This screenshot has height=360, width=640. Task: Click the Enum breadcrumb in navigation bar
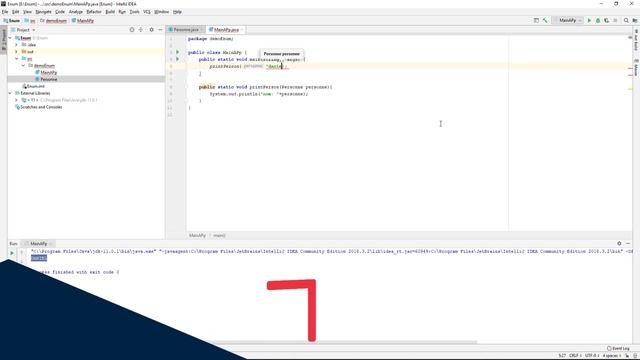[x=12, y=20]
